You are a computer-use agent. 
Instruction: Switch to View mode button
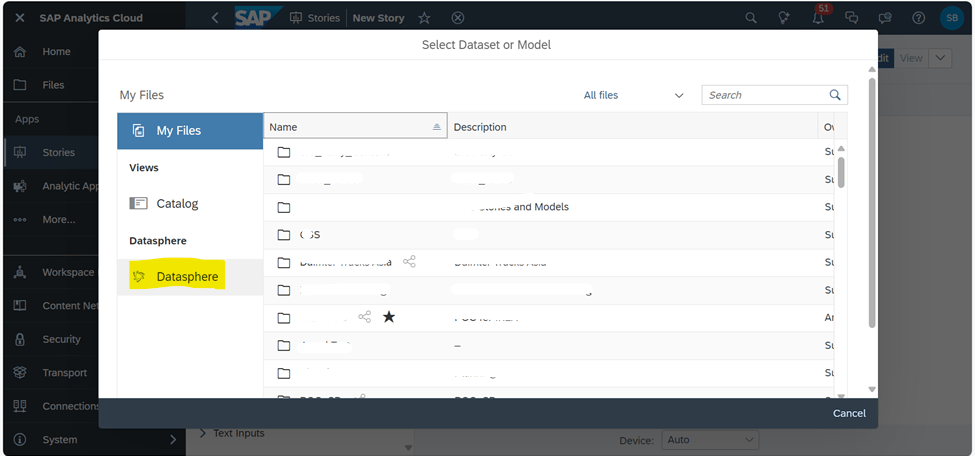(x=911, y=58)
